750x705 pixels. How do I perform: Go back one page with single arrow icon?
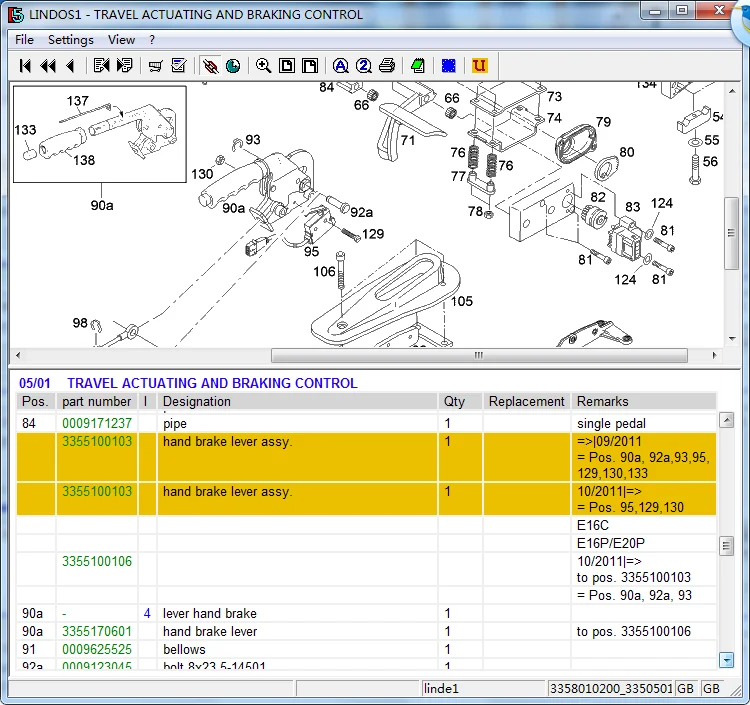click(x=70, y=66)
